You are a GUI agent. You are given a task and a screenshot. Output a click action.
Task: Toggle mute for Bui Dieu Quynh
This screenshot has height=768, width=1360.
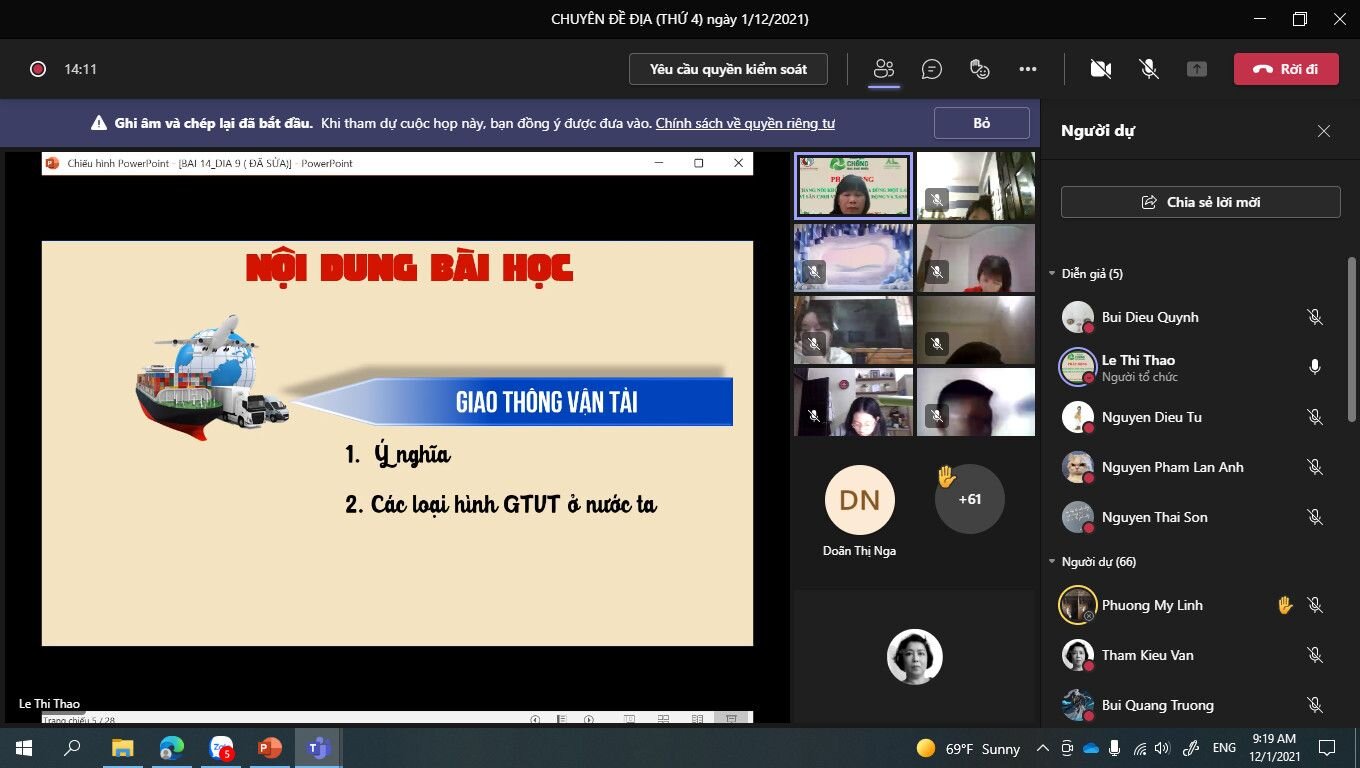point(1315,317)
